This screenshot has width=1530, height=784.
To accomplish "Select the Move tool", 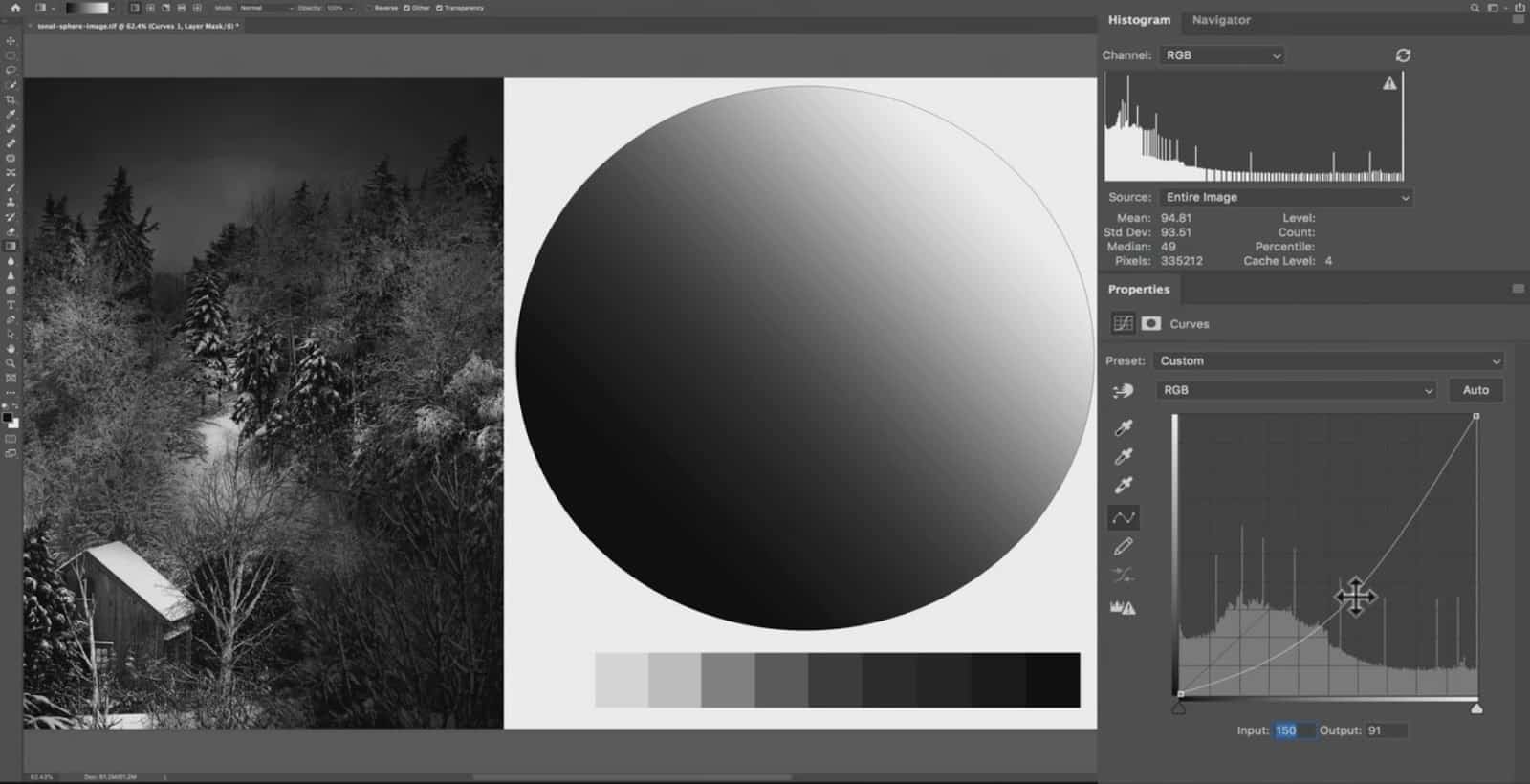I will (x=11, y=41).
